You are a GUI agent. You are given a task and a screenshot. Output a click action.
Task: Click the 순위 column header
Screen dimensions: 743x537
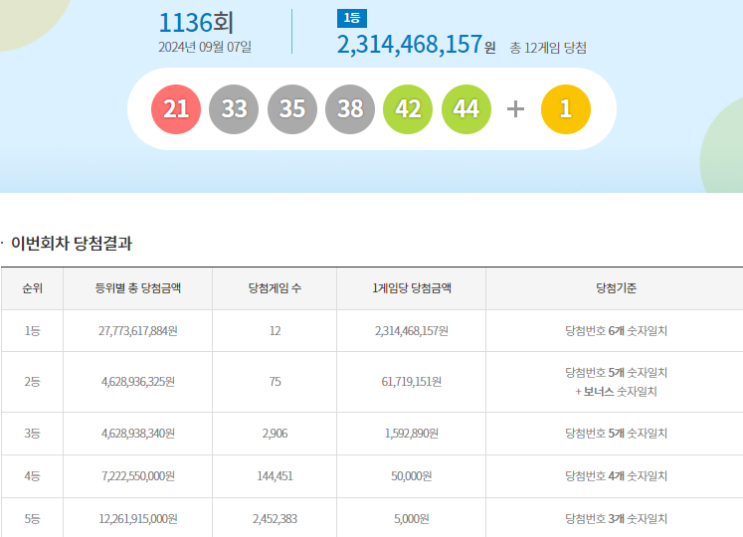tap(32, 288)
